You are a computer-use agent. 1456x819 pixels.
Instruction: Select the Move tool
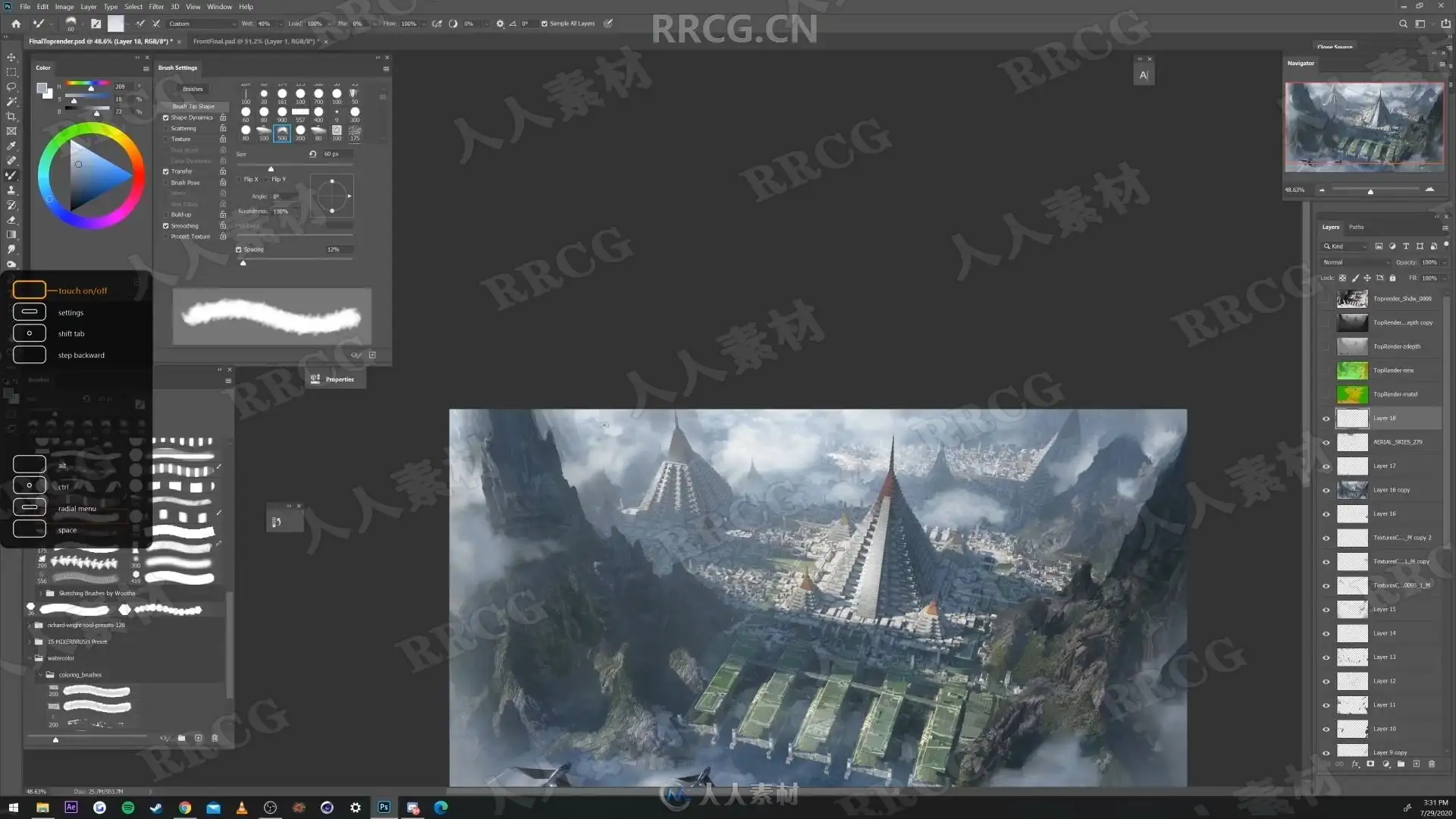coord(11,58)
